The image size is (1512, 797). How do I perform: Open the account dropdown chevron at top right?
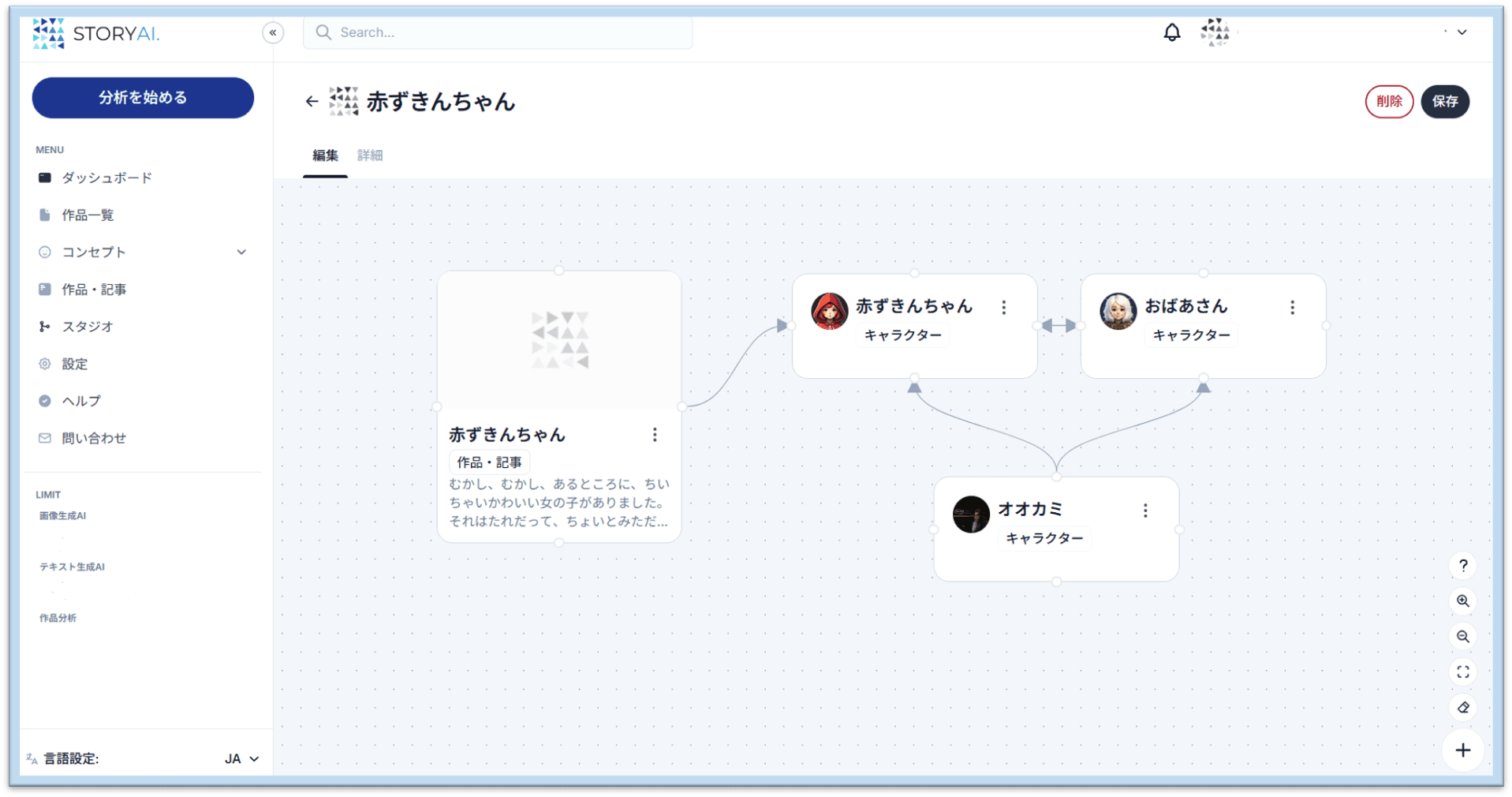pos(1462,32)
